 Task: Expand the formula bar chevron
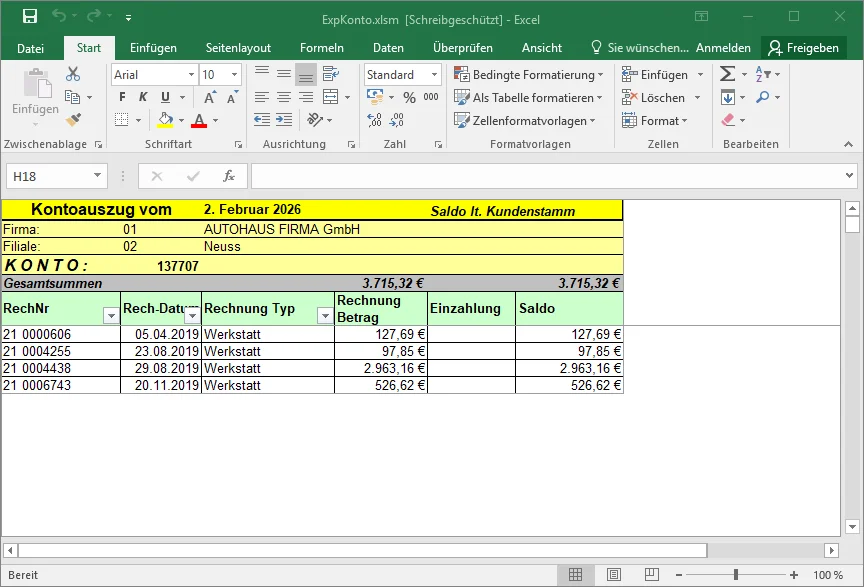coord(849,176)
